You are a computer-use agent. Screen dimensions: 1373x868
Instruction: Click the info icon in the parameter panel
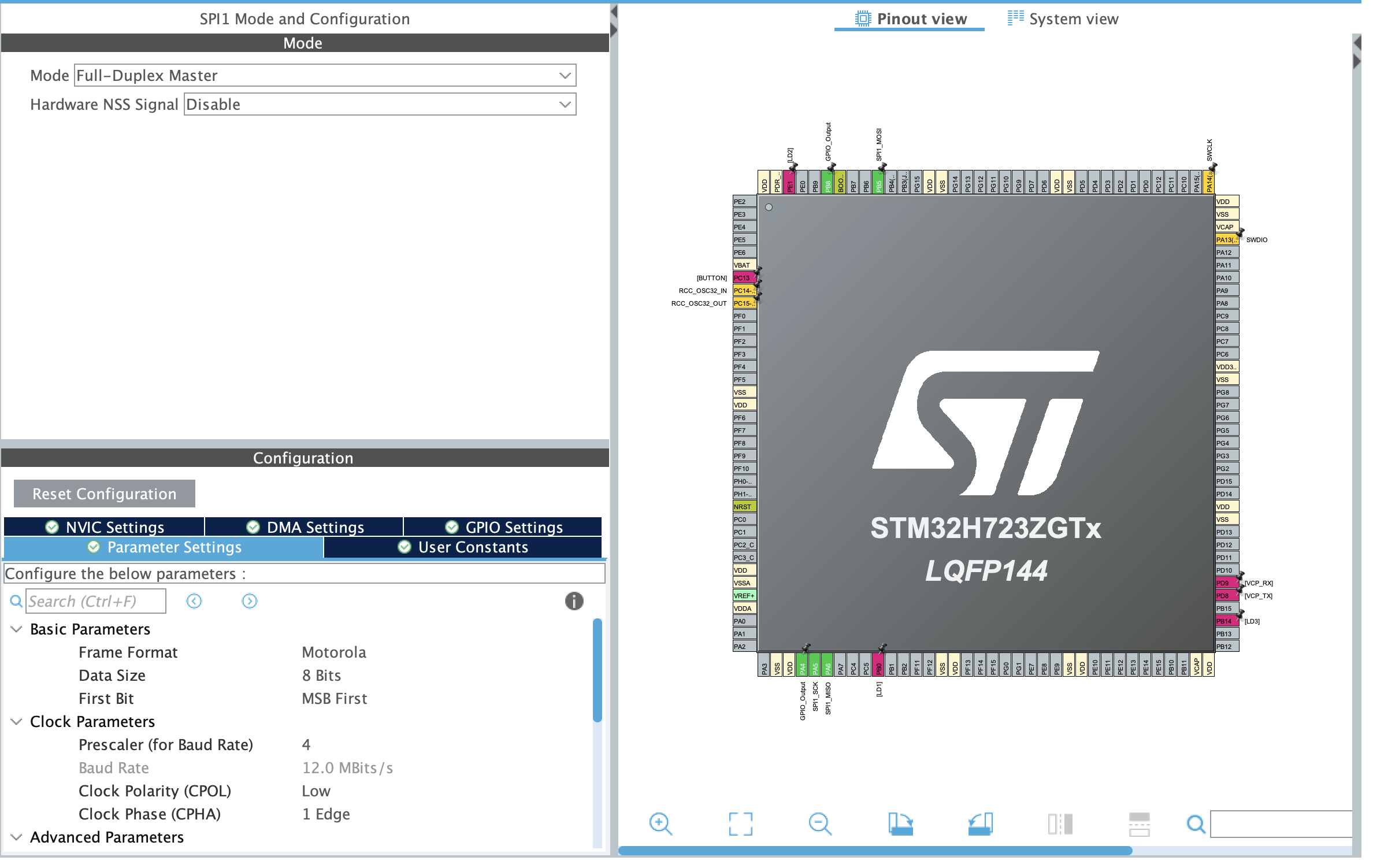point(573,601)
